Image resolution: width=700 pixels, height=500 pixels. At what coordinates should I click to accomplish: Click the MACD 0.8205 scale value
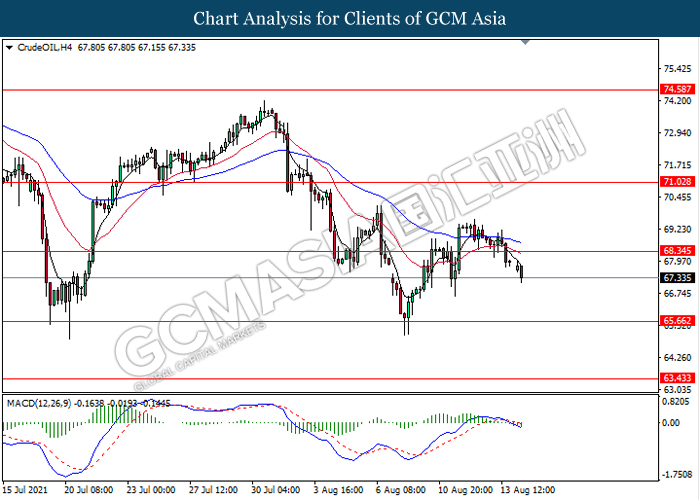click(677, 402)
